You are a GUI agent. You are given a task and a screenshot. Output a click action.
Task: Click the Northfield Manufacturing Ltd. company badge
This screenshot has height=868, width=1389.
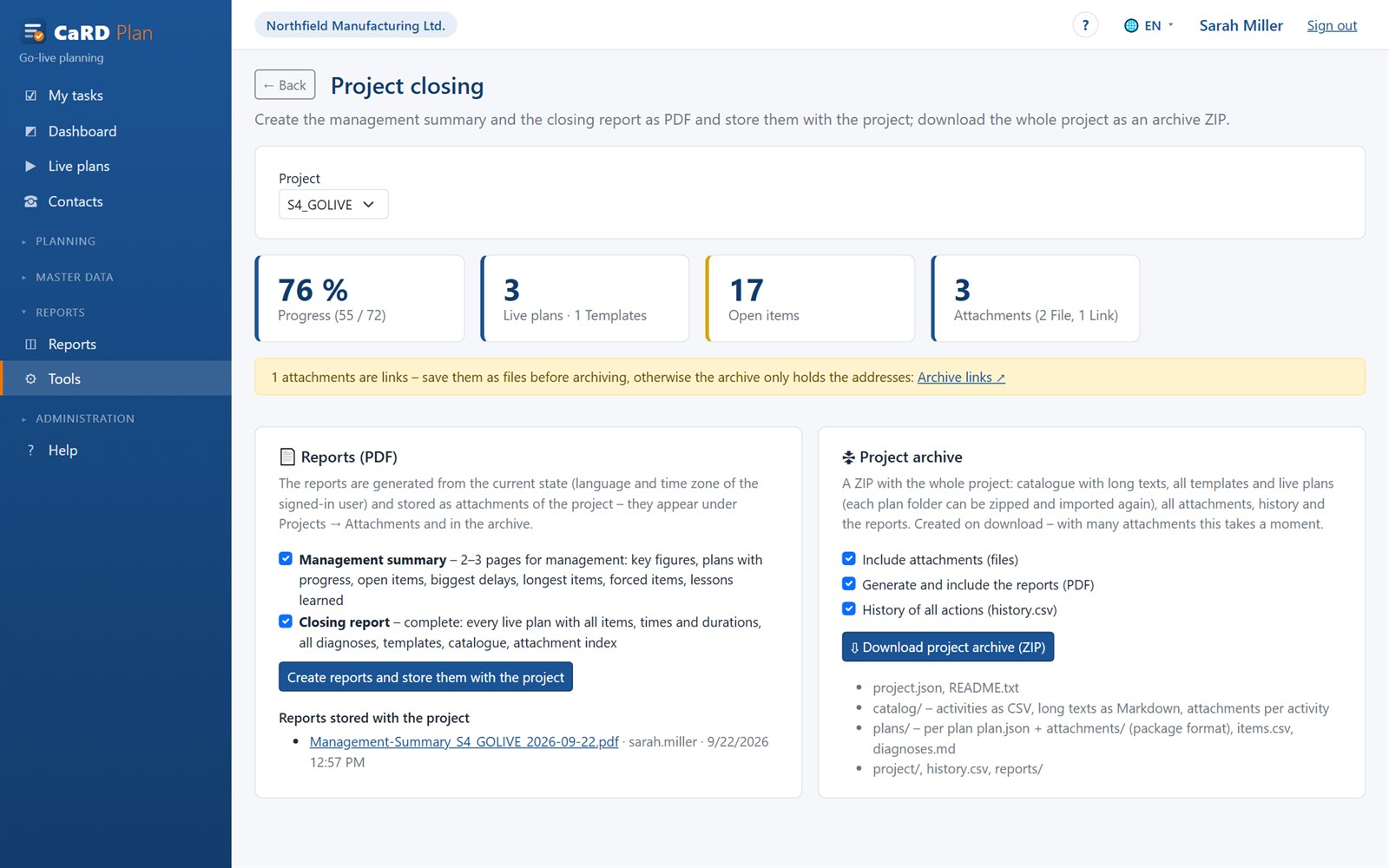point(356,25)
